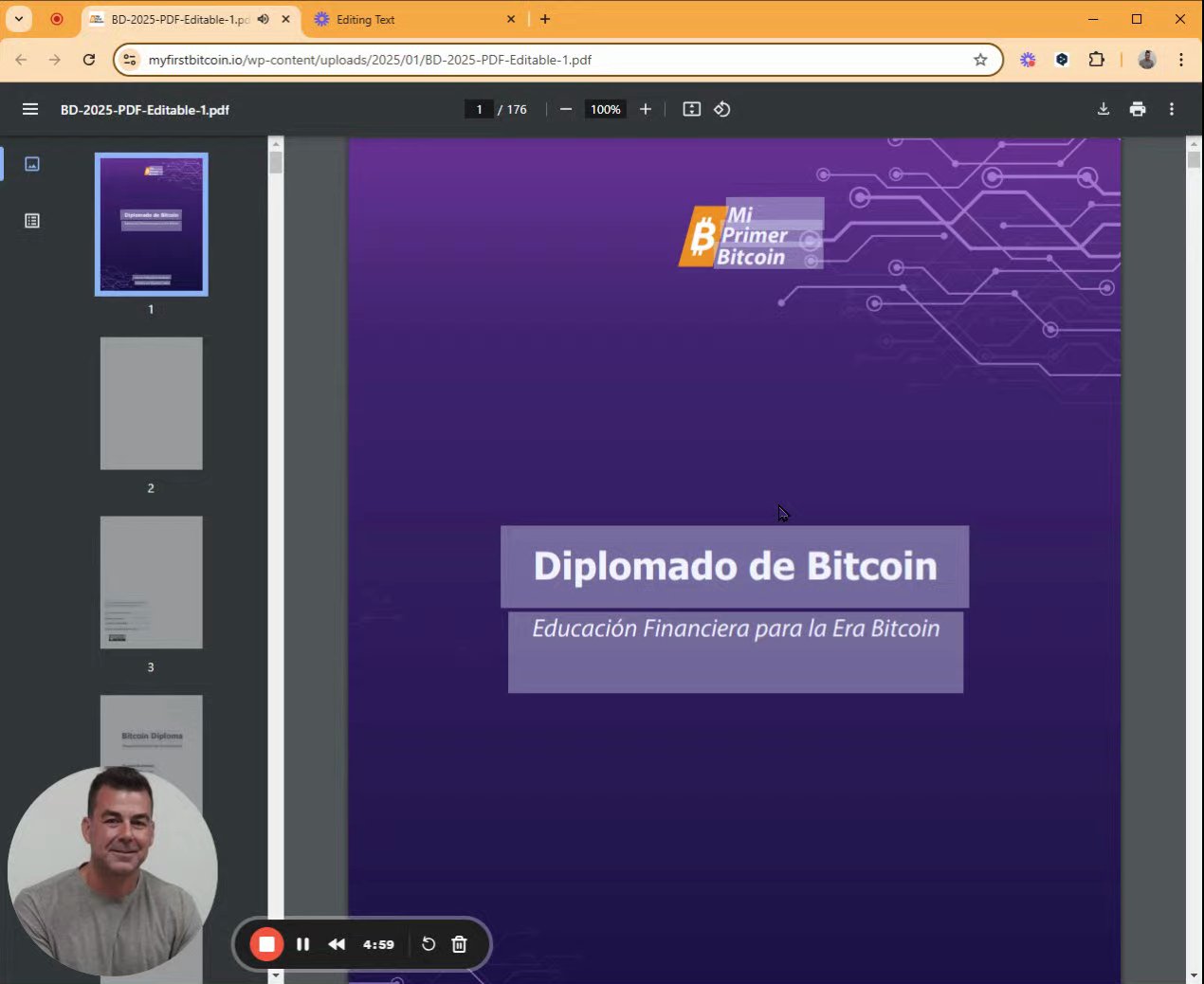The image size is (1204, 984).
Task: Click purple gear extension icon in toolbar
Action: (1028, 60)
